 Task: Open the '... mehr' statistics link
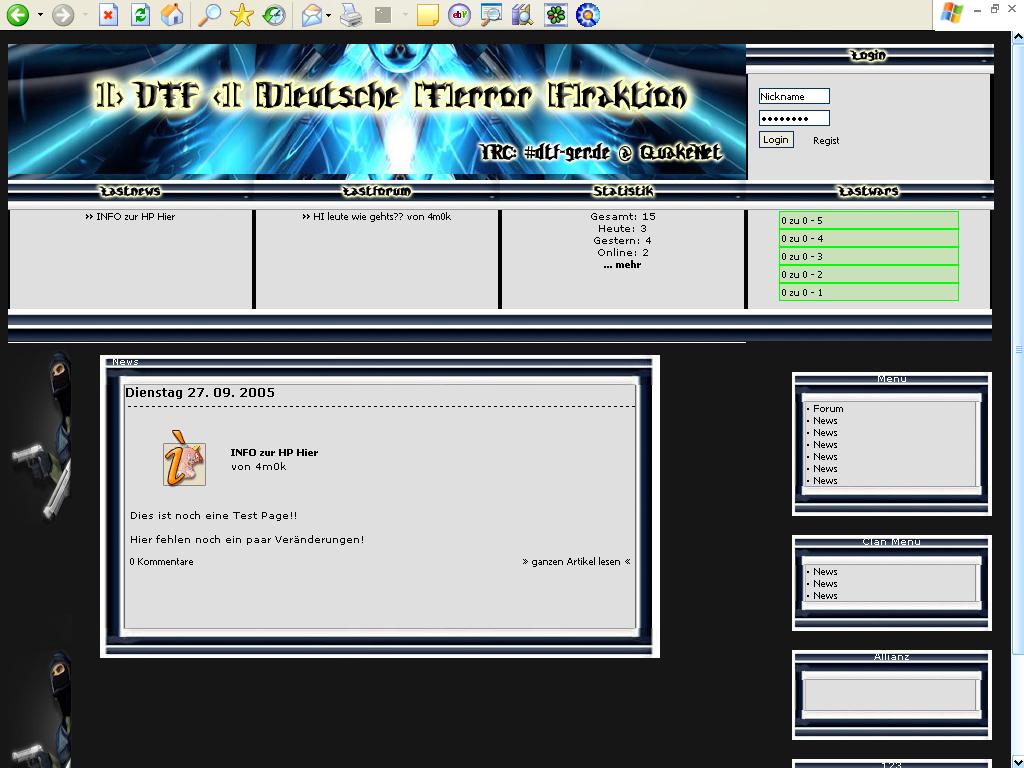click(622, 265)
